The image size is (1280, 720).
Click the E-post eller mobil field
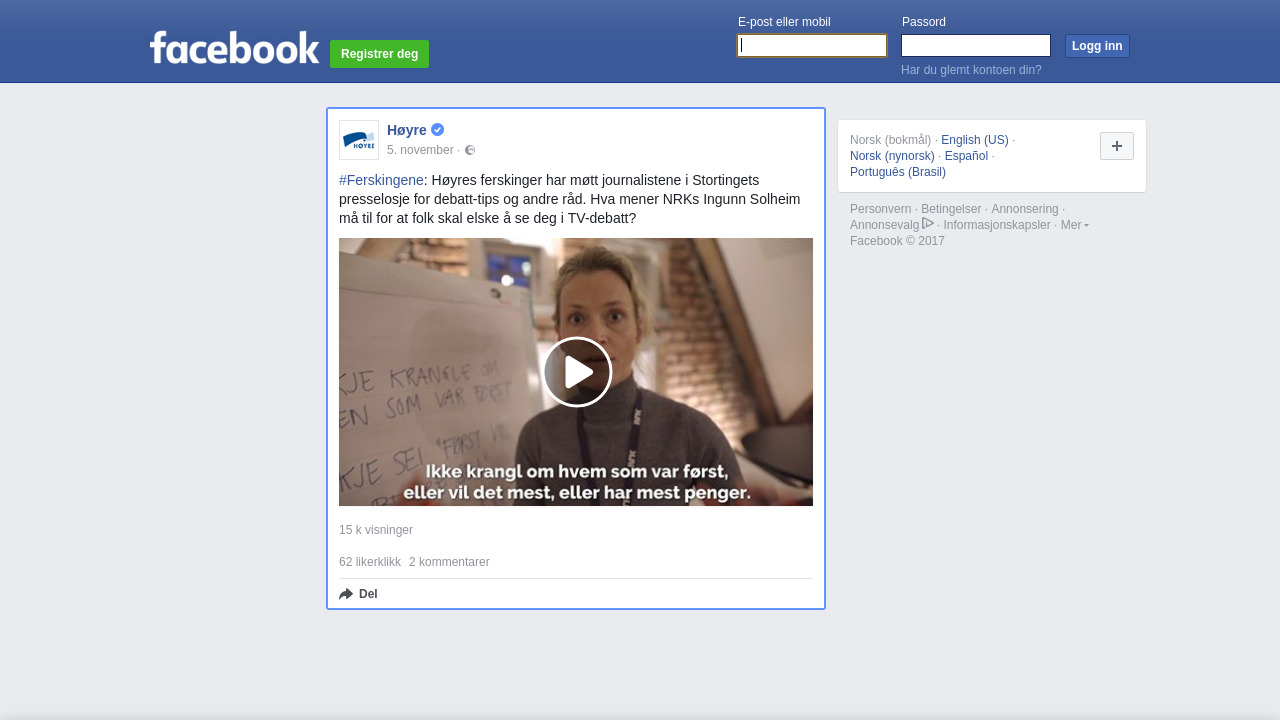[x=812, y=46]
